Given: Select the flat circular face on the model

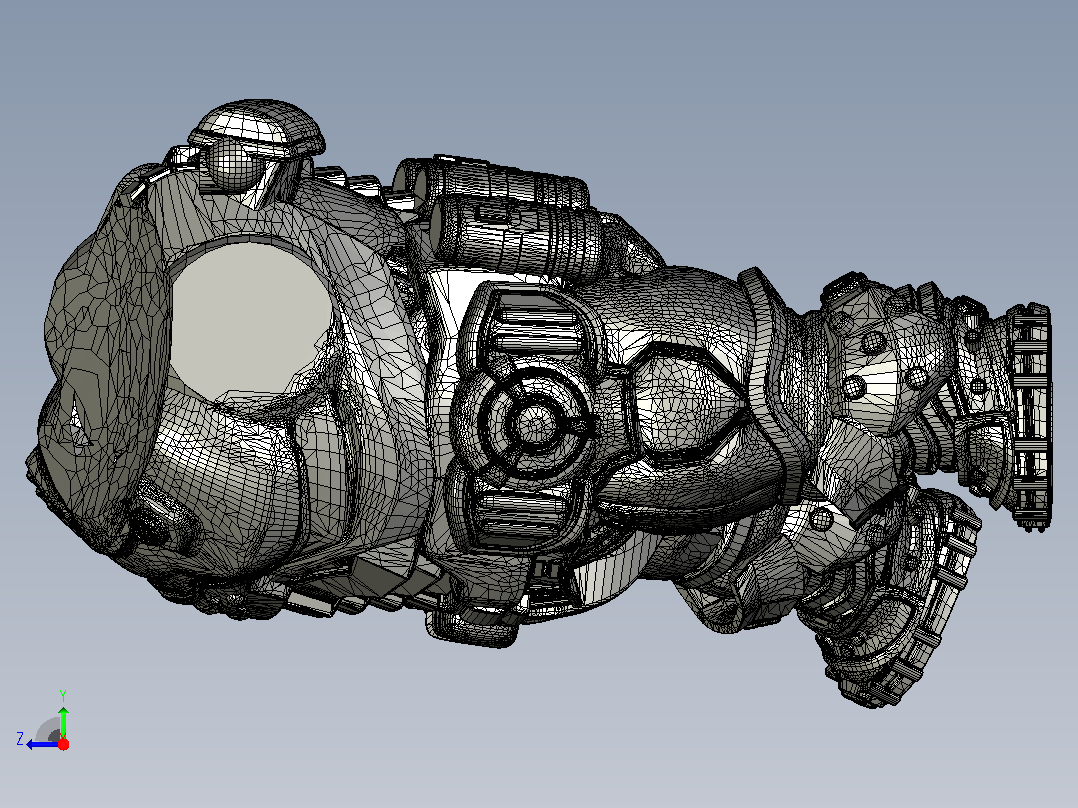Looking at the screenshot, I should click(252, 320).
